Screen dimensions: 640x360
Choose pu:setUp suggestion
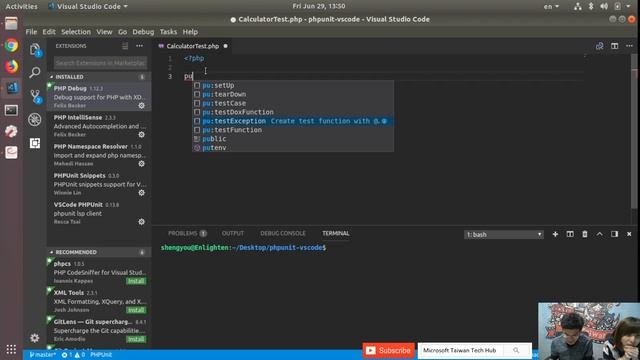click(x=293, y=85)
